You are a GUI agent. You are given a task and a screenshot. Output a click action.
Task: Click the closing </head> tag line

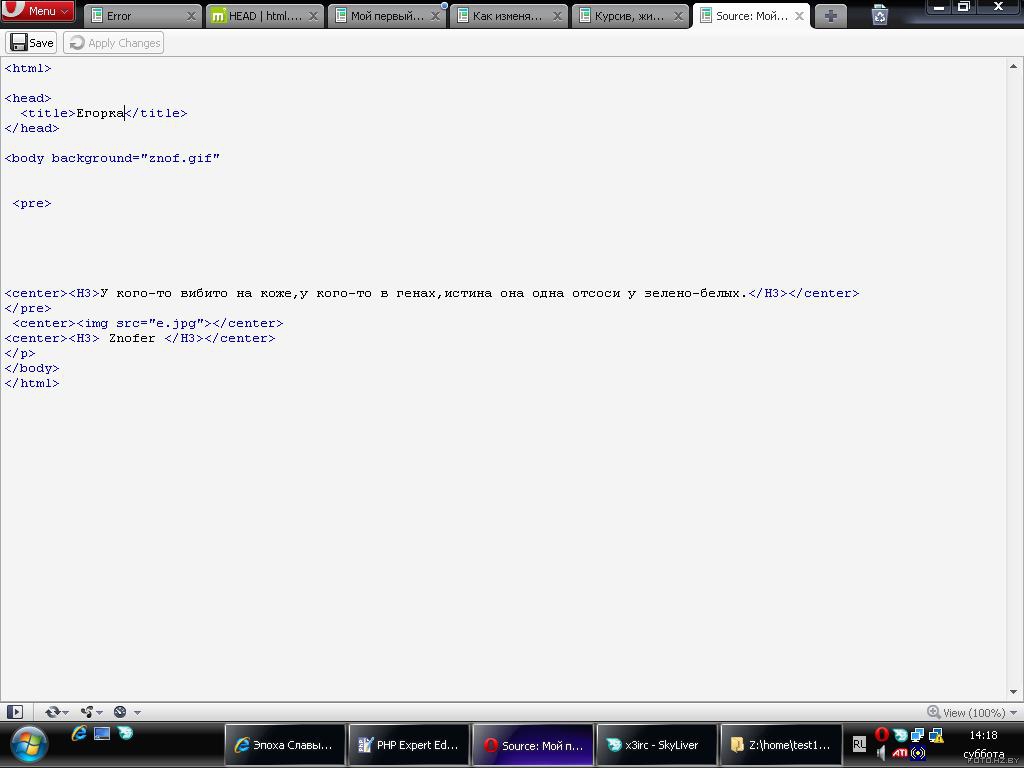pos(32,128)
